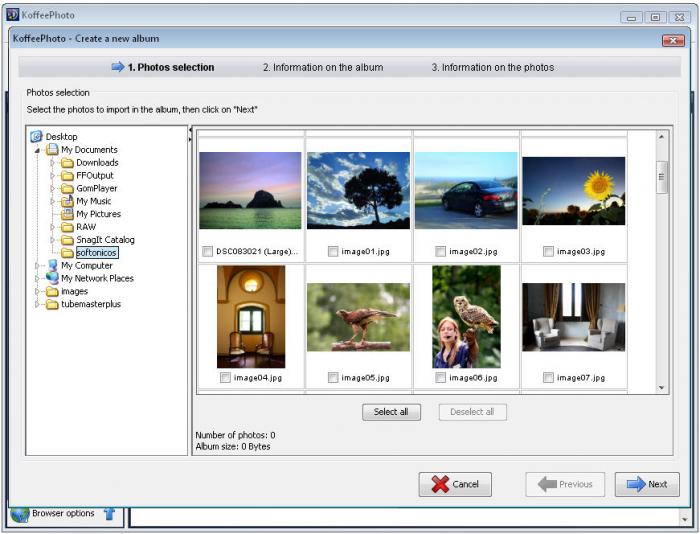Click Next to continue the wizard
The image size is (700, 534).
[x=647, y=484]
